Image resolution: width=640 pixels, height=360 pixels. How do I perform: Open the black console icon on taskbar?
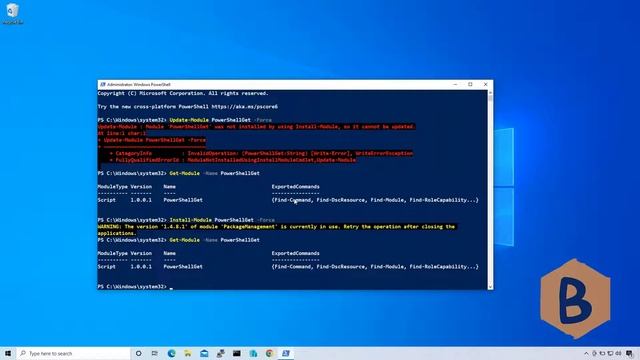pyautogui.click(x=237, y=353)
